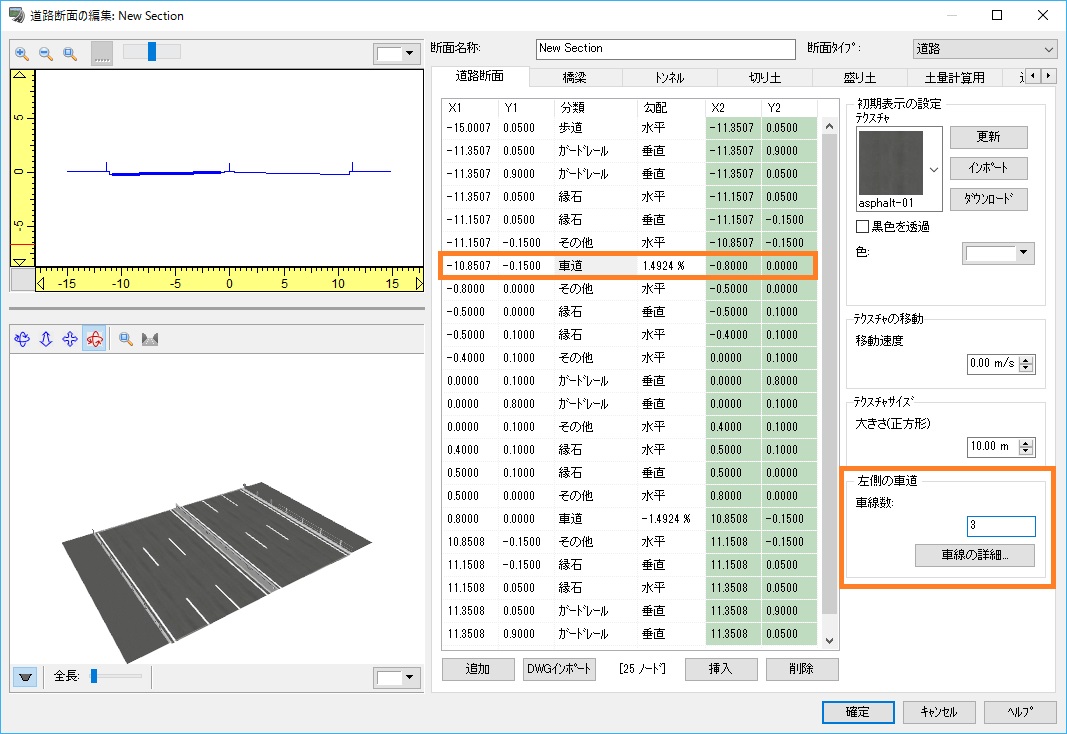Select the four-way pan tool

click(70, 339)
